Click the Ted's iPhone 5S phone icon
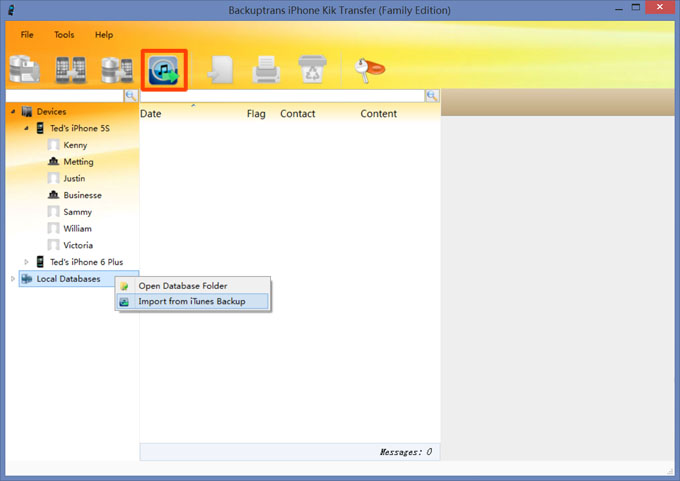The width and height of the screenshot is (680, 481). tap(40, 128)
